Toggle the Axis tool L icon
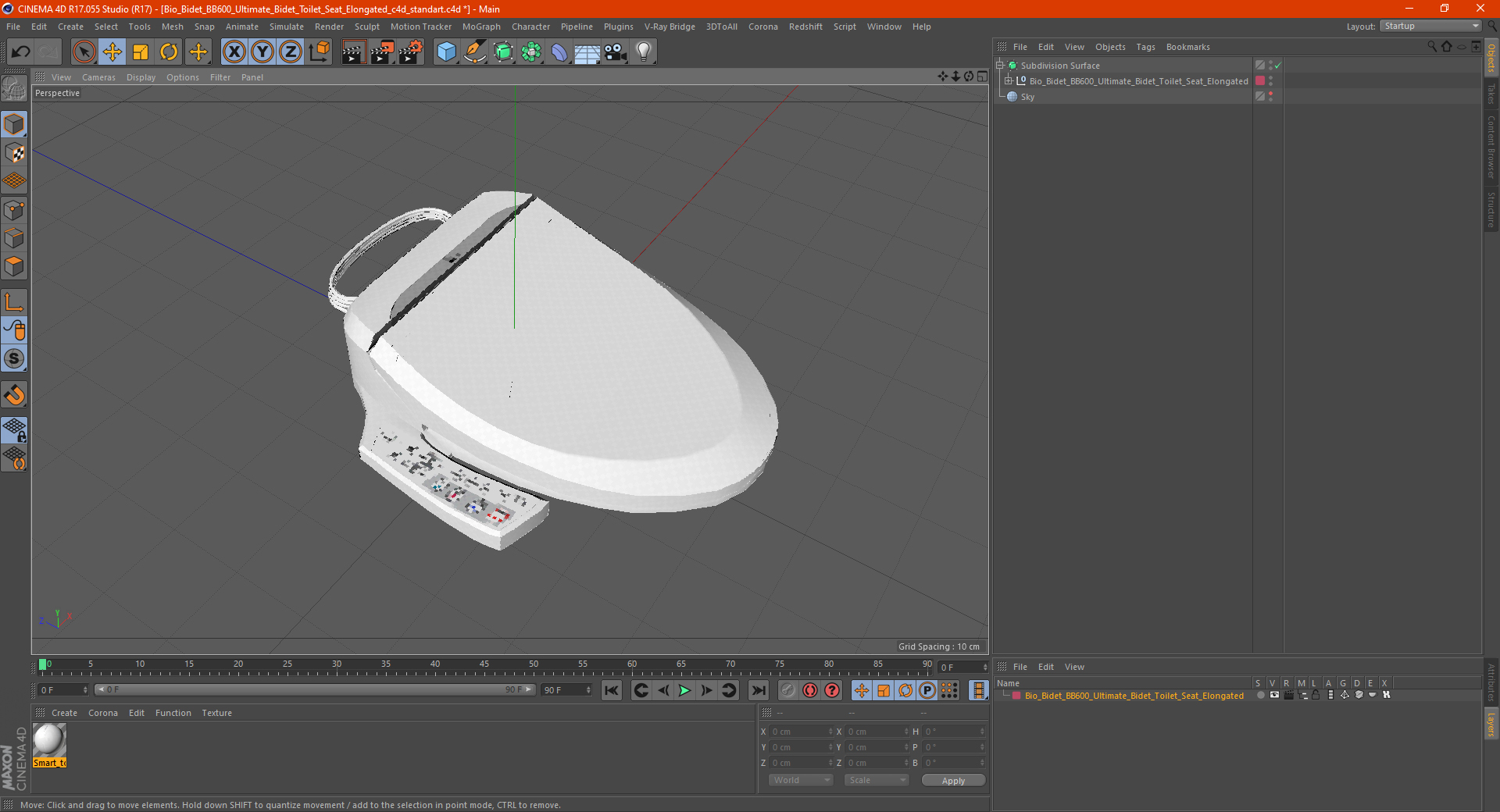Image resolution: width=1500 pixels, height=812 pixels. (x=14, y=302)
